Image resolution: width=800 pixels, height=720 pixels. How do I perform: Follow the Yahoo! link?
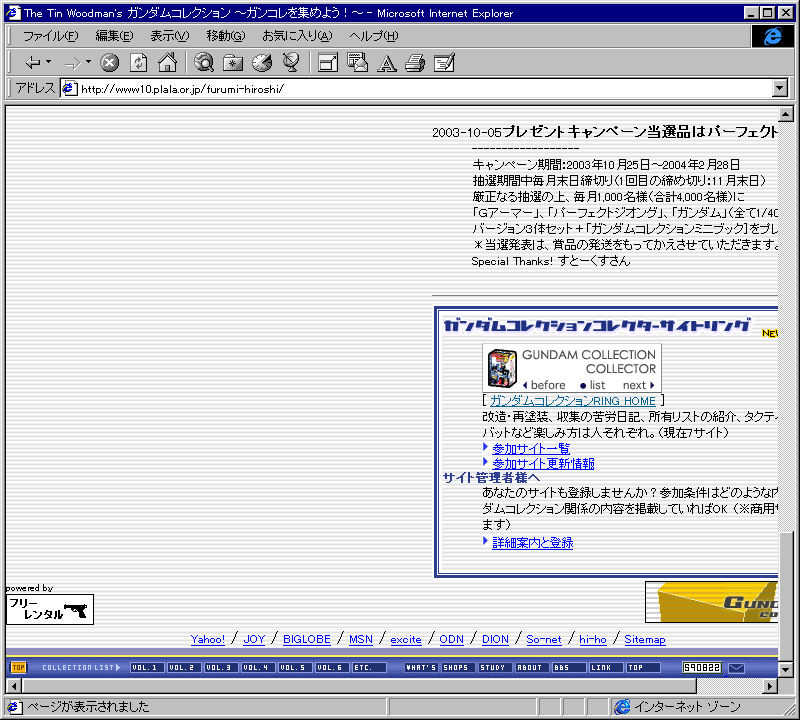[x=208, y=639]
